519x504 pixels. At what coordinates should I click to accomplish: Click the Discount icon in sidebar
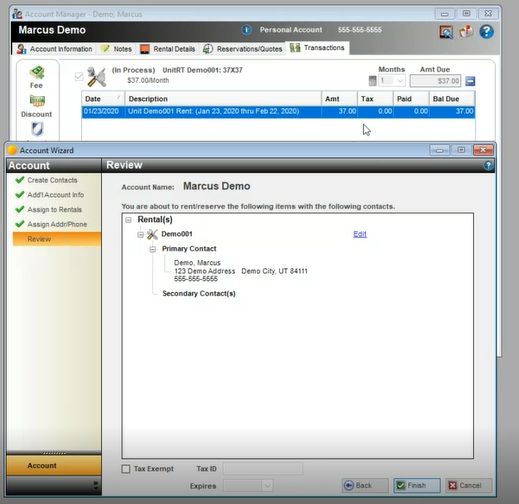(37, 101)
